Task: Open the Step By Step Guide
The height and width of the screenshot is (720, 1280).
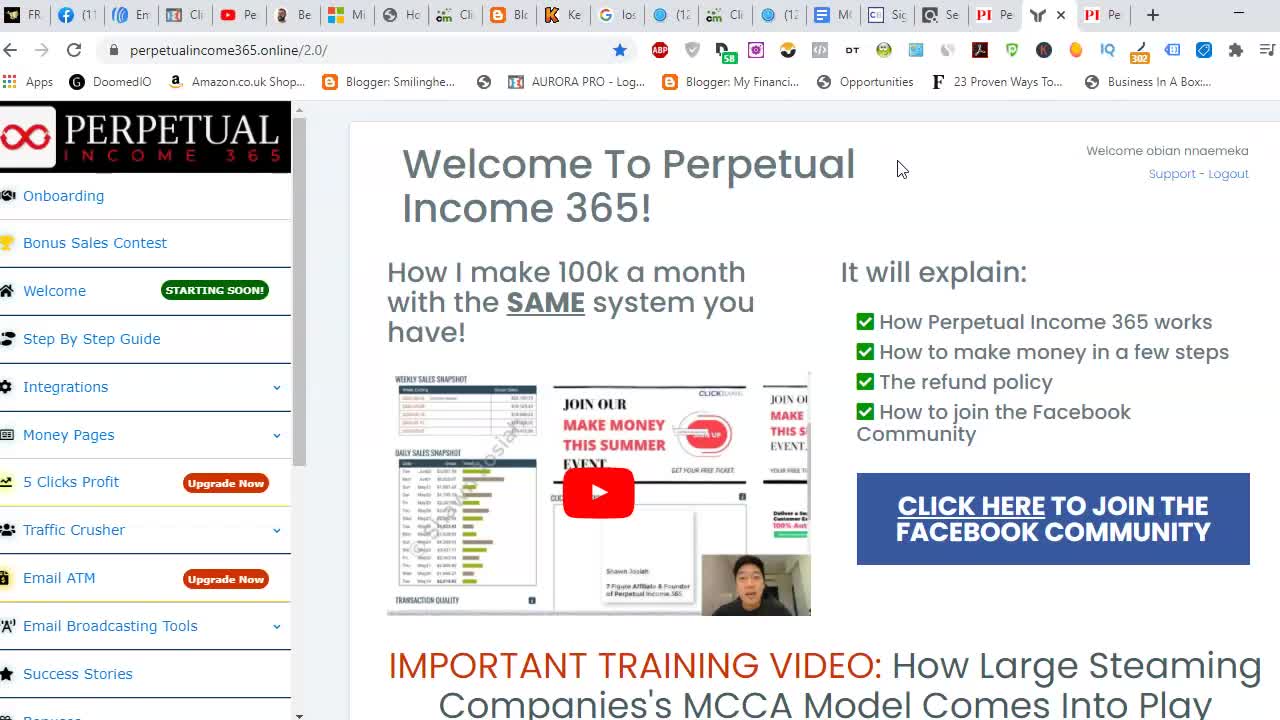Action: point(91,339)
